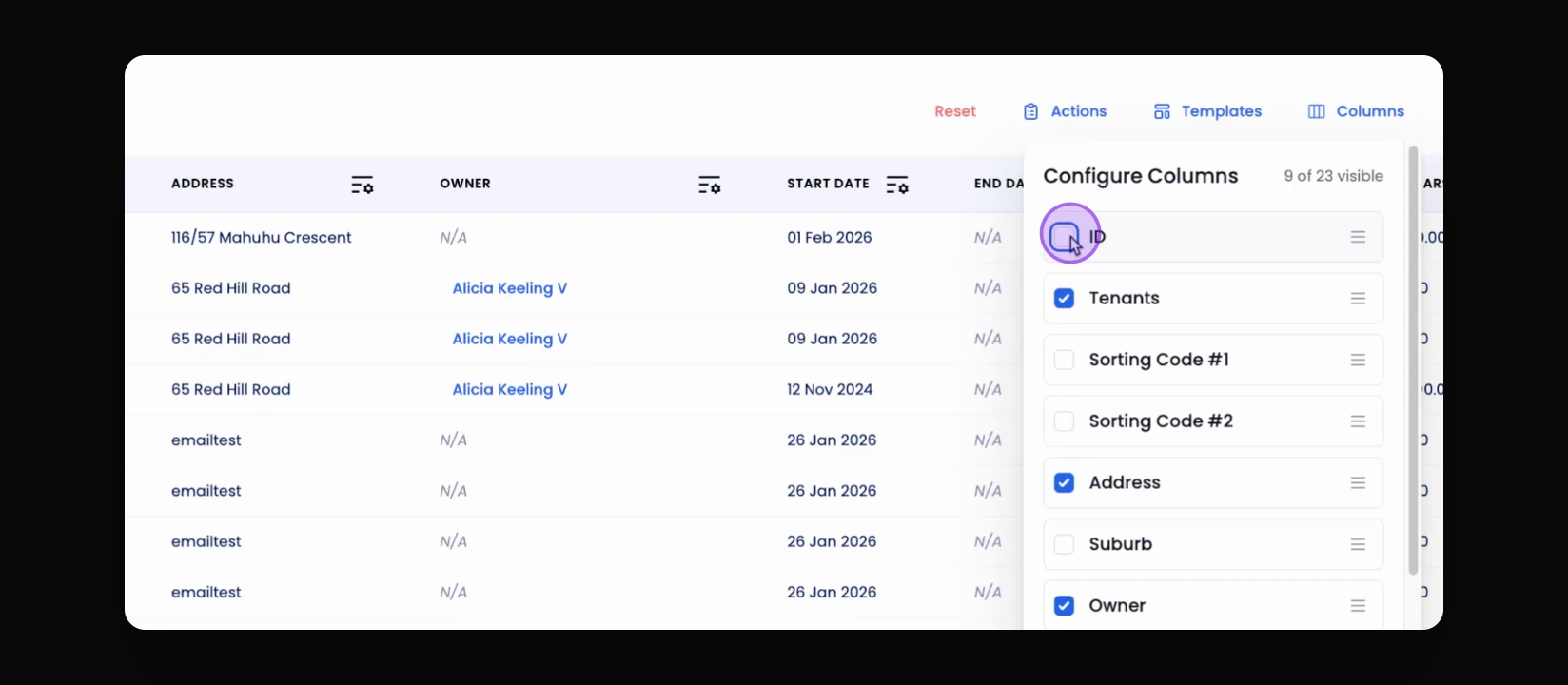Enable the Suburb column checkbox
This screenshot has height=685, width=1568.
click(1065, 544)
